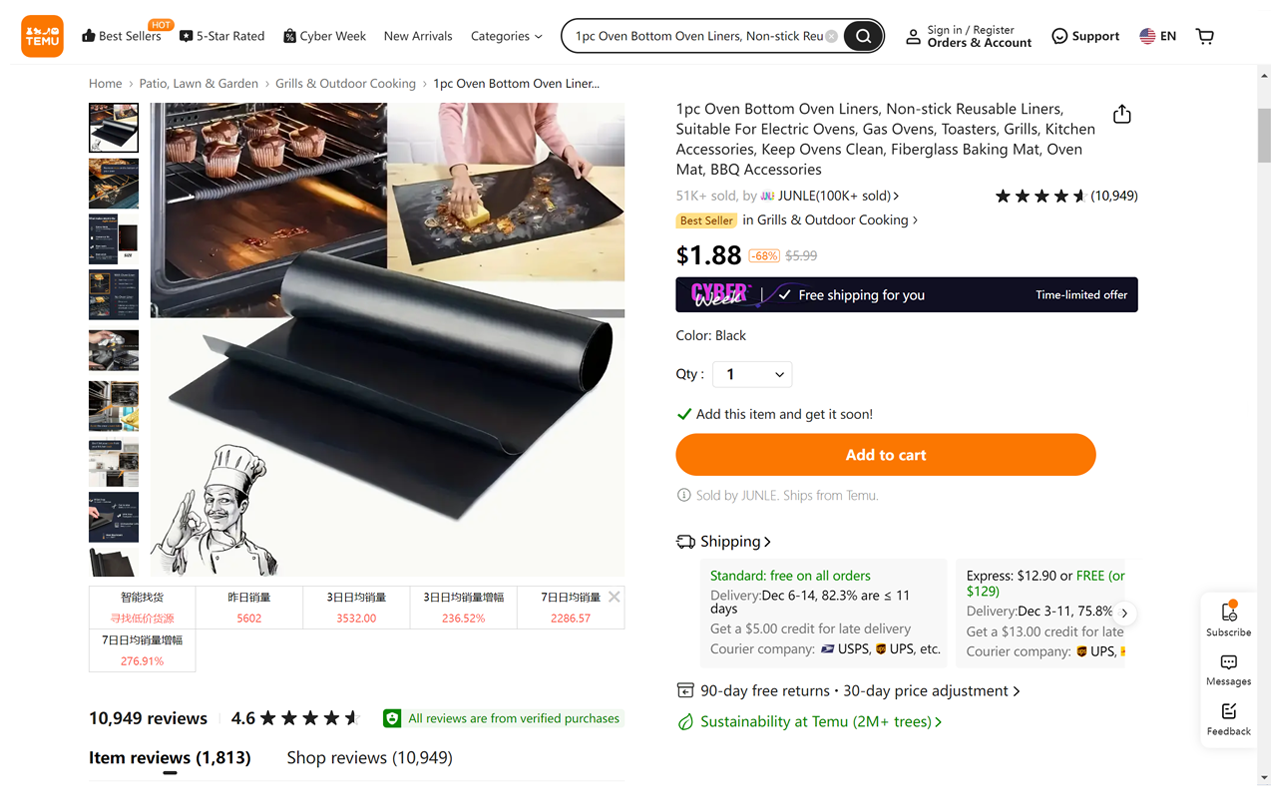Show next shipping option arrow
Screen dimensions: 1280x800
[x=1124, y=613]
